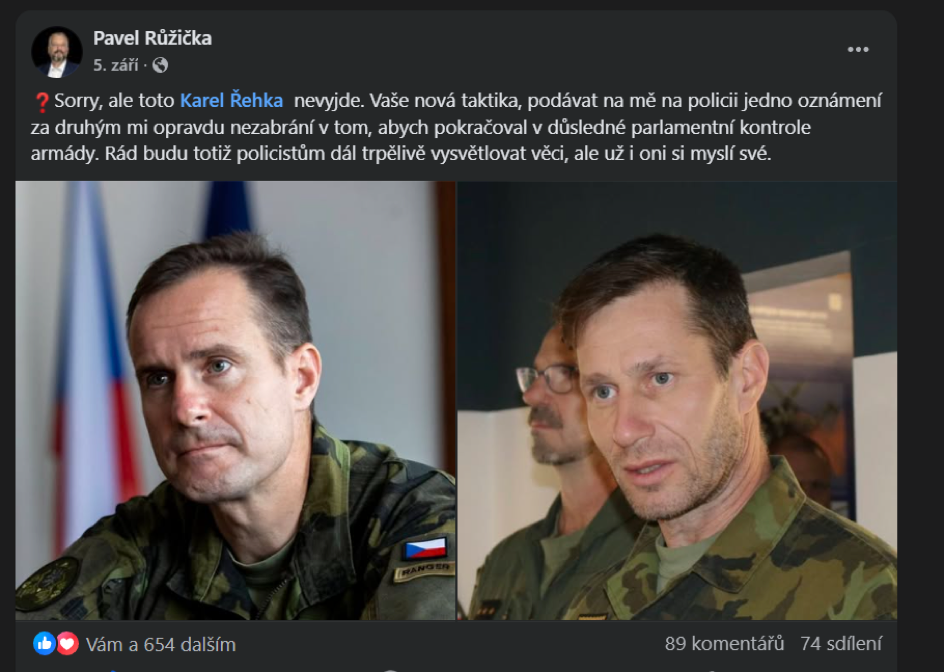Click the red question mark emoji
This screenshot has width=944, height=672.
point(42,102)
